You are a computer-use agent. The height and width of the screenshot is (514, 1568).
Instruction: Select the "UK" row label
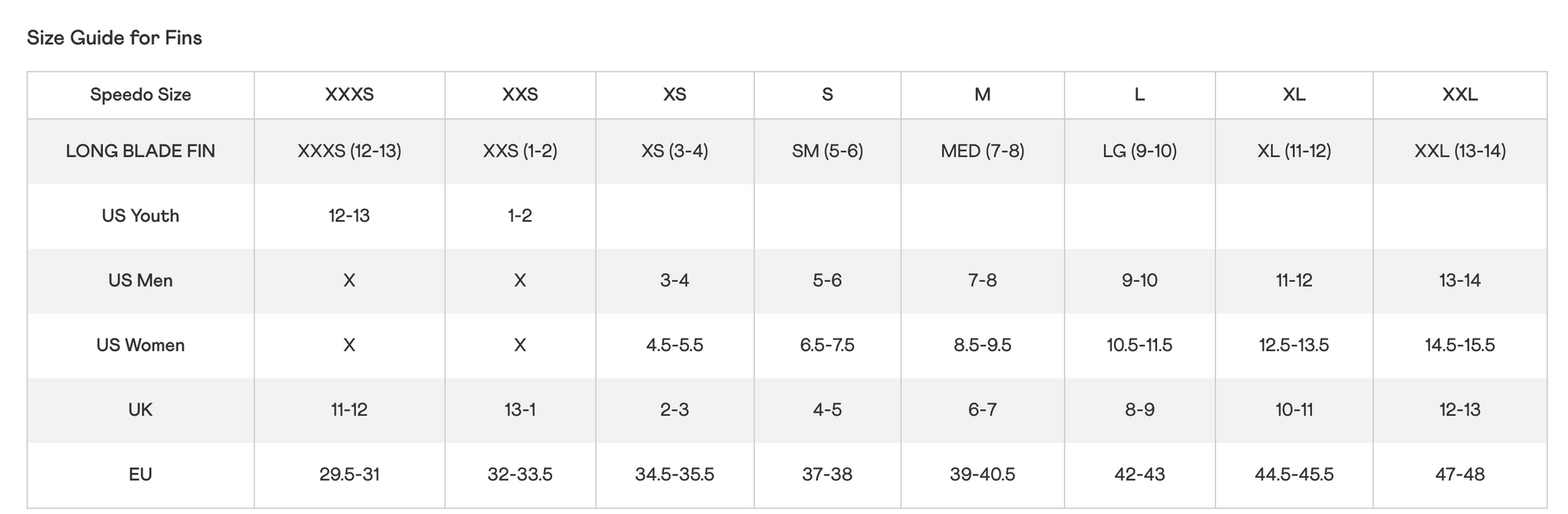pyautogui.click(x=140, y=409)
